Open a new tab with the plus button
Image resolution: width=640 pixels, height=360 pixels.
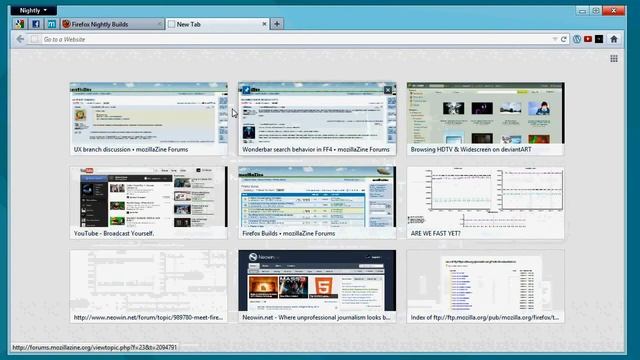click(x=277, y=24)
